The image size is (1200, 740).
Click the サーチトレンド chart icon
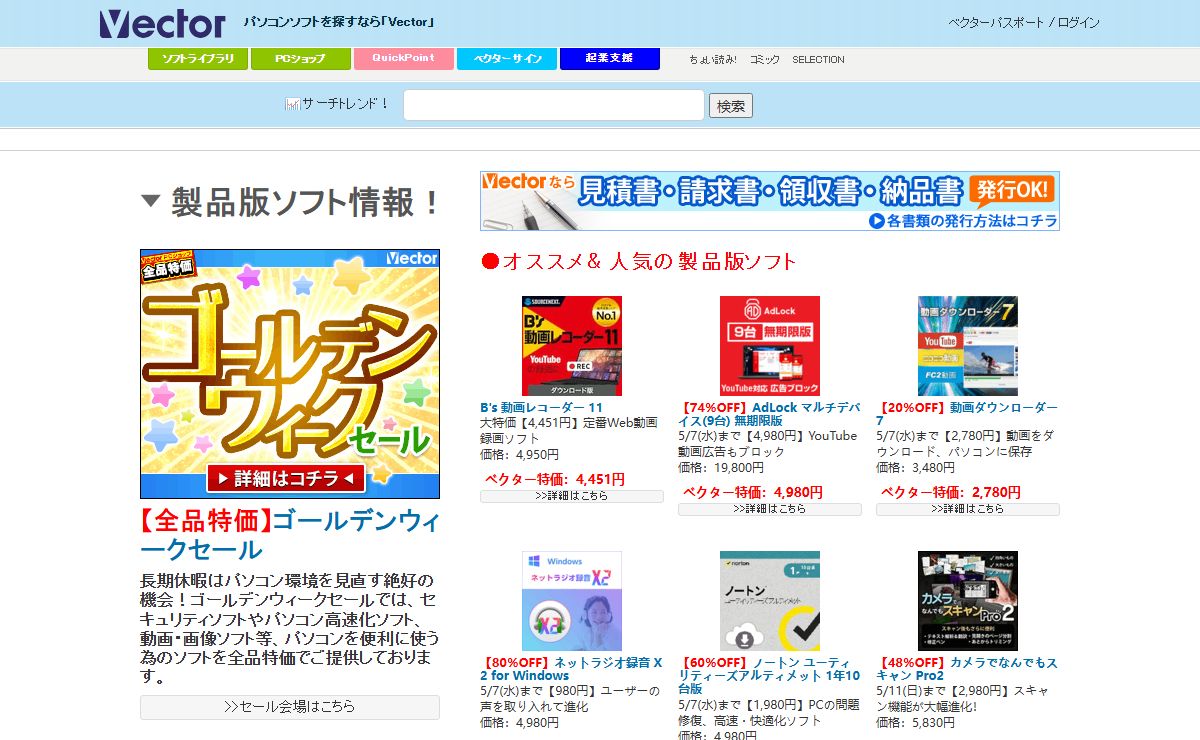click(292, 104)
